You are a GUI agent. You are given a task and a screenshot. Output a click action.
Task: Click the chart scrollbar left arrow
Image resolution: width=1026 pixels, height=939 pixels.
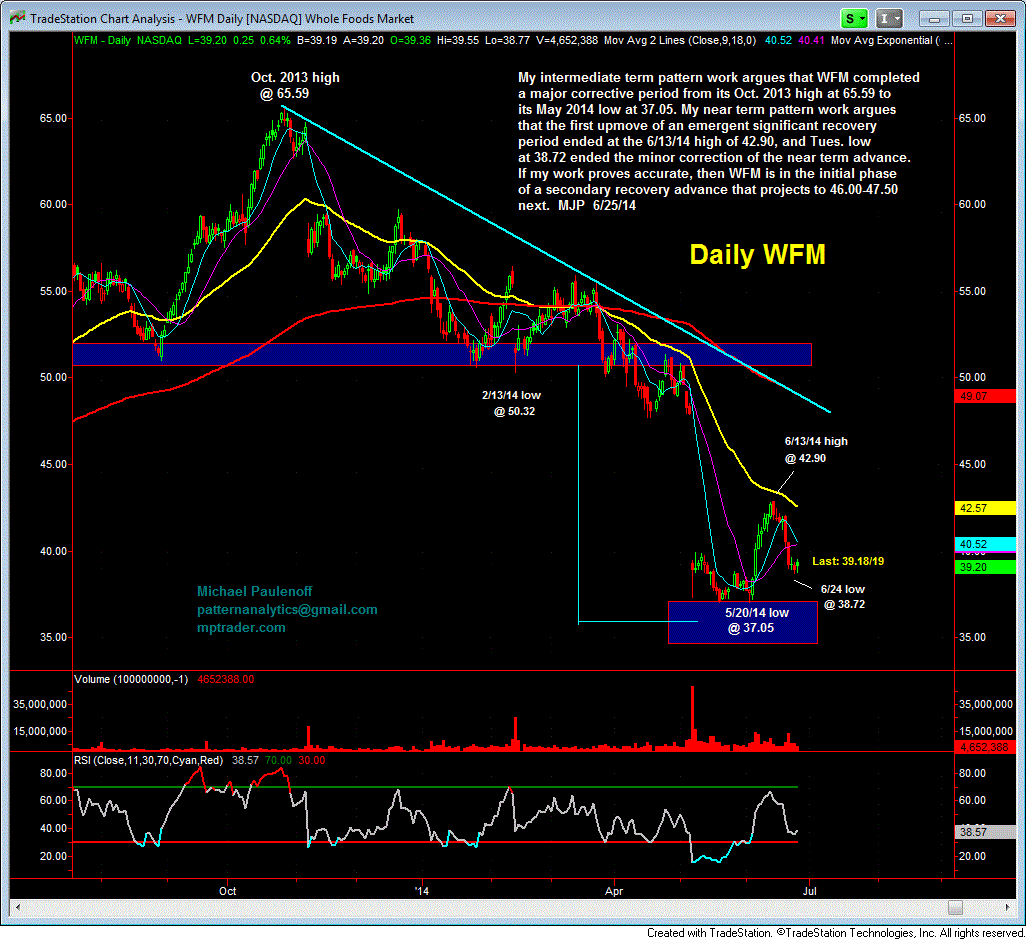[17, 907]
